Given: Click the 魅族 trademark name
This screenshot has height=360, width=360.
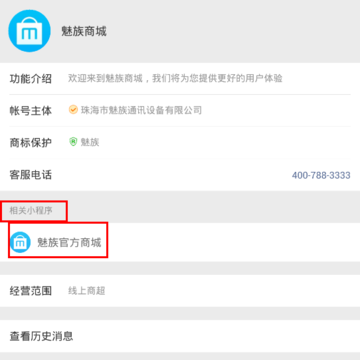Looking at the screenshot, I should pyautogui.click(x=90, y=142).
